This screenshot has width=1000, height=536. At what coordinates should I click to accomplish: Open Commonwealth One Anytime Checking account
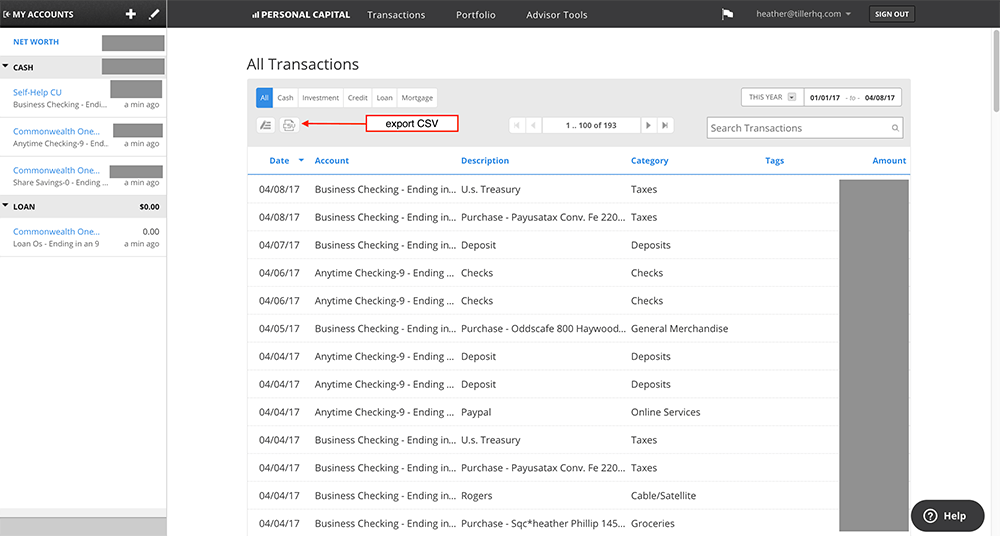56,131
